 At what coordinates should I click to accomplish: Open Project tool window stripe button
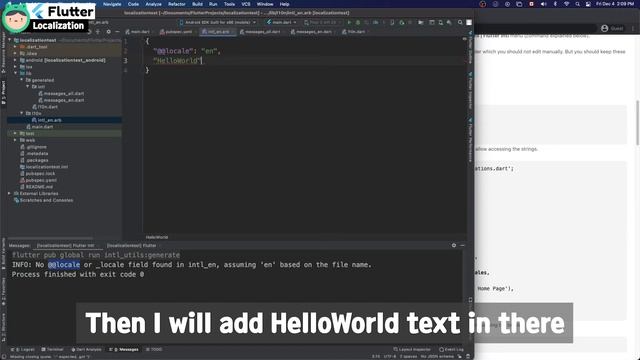click(x=3, y=92)
